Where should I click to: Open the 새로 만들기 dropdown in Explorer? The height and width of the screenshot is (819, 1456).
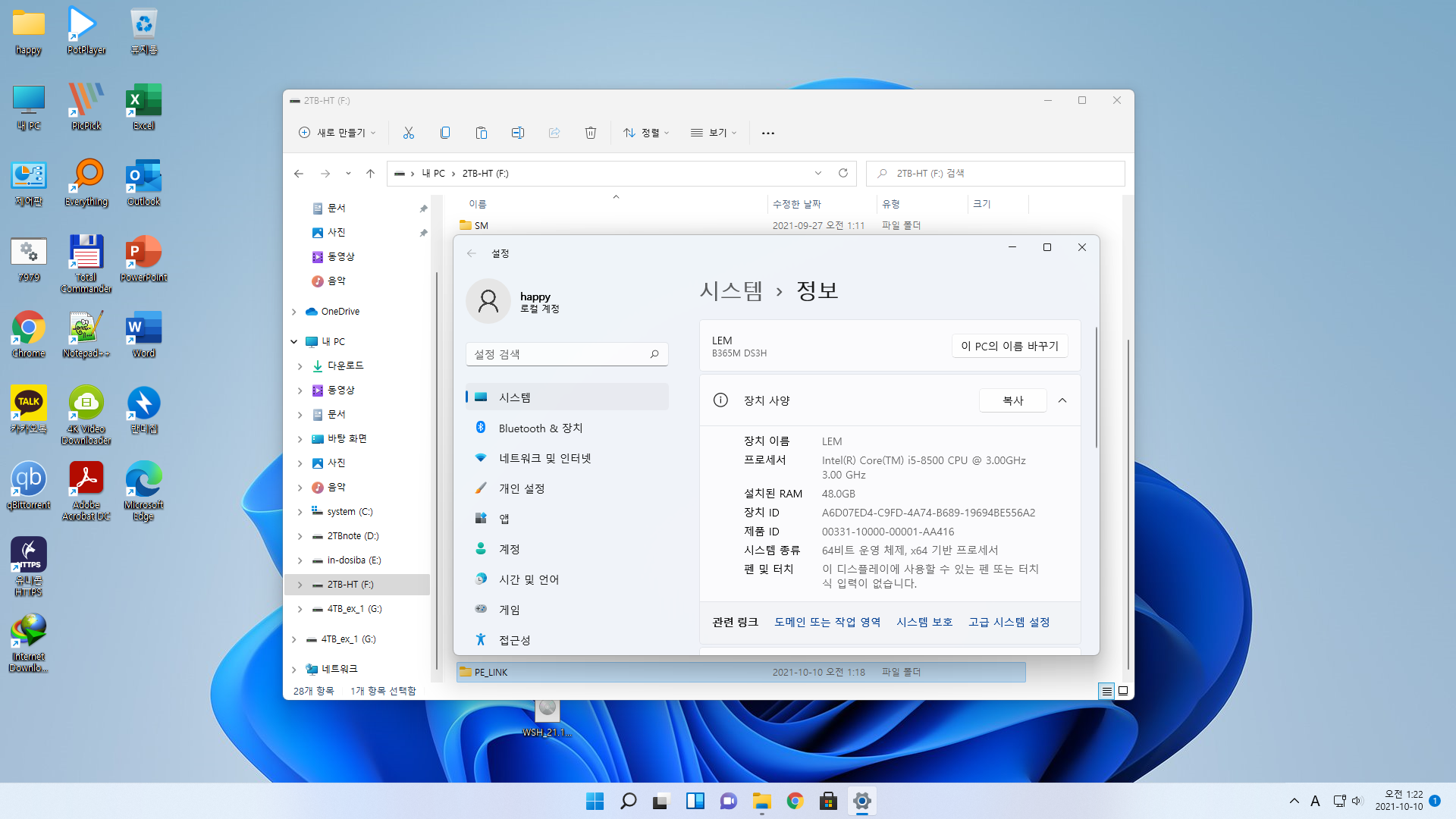337,133
